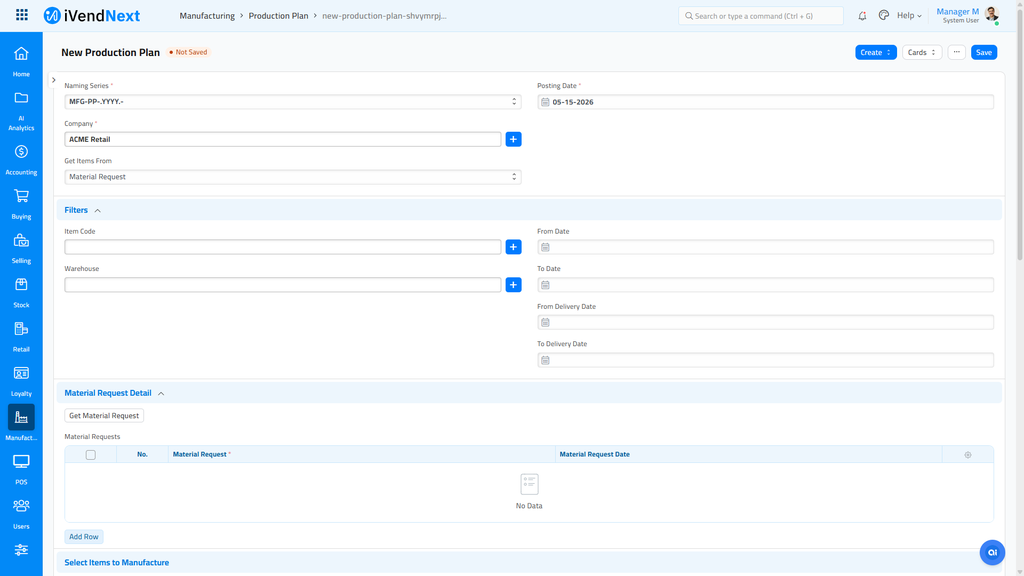This screenshot has width=1024, height=576.
Task: Expand the form sidebar arrow
Action: pyautogui.click(x=54, y=80)
